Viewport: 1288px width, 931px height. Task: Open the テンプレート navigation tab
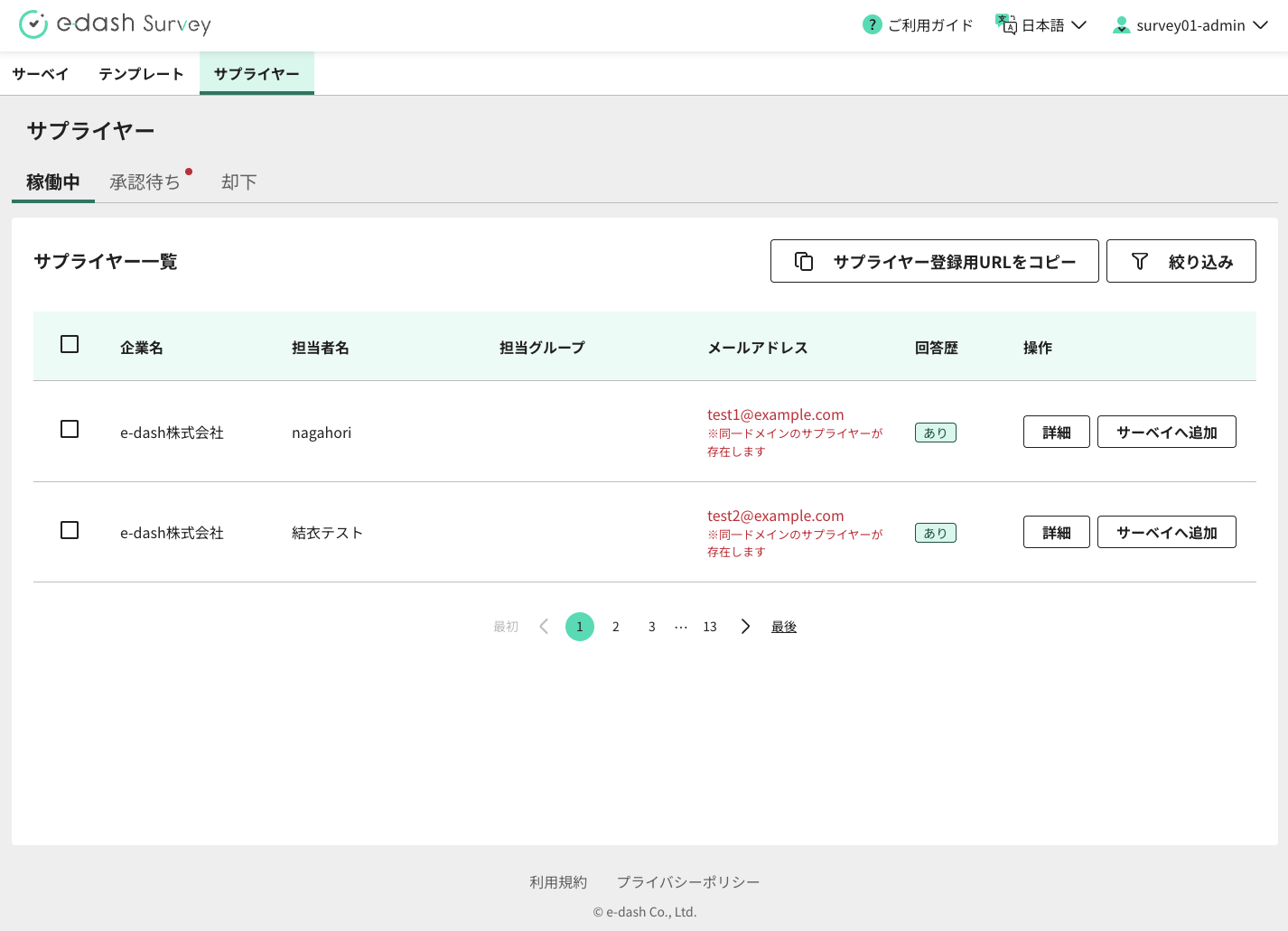coord(141,73)
